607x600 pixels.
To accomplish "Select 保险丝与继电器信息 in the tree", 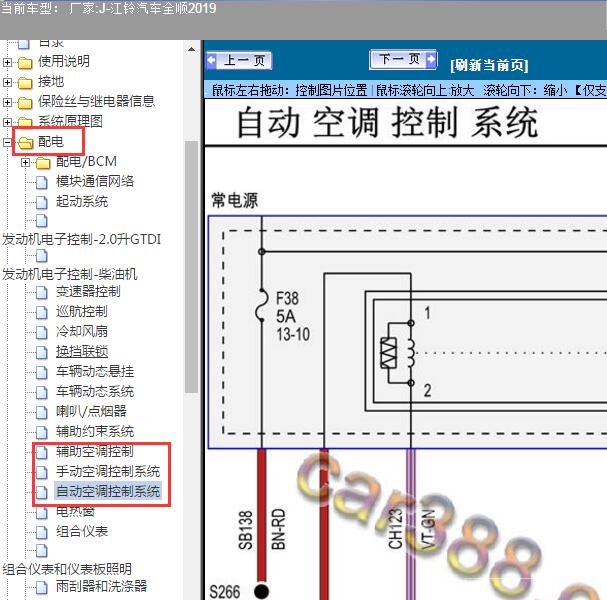I will click(x=96, y=101).
